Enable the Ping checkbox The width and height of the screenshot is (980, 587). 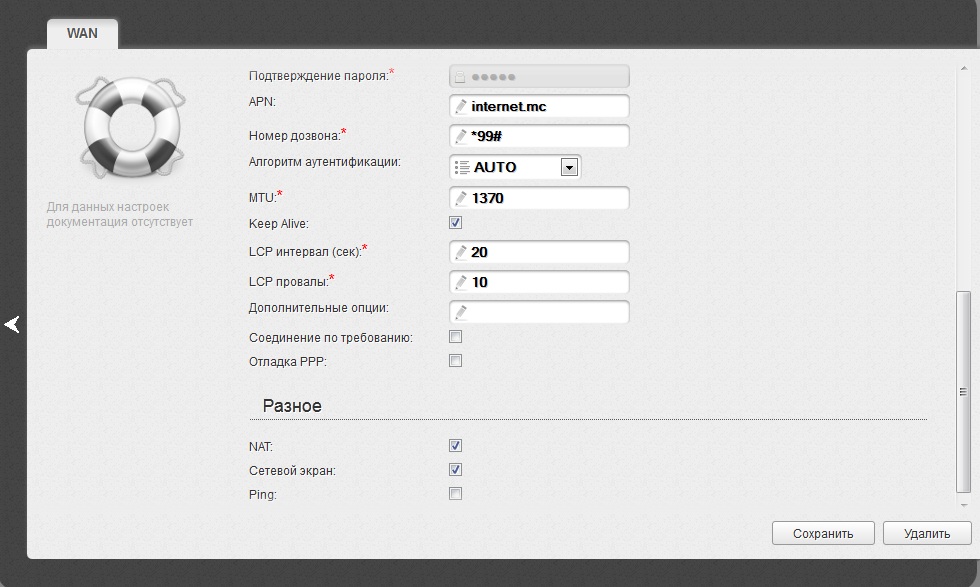tap(456, 494)
